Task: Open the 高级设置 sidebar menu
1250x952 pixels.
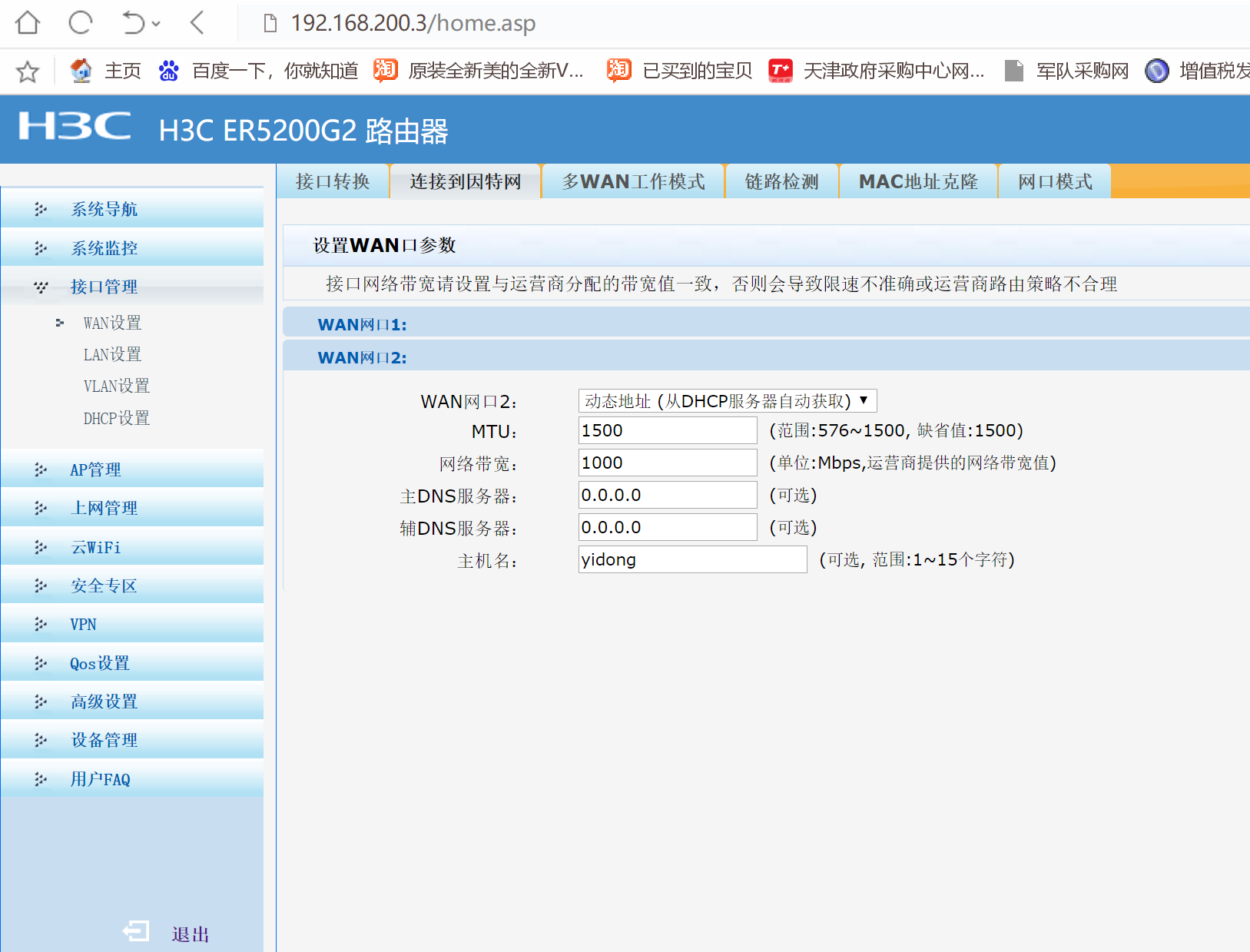Action: (x=132, y=702)
